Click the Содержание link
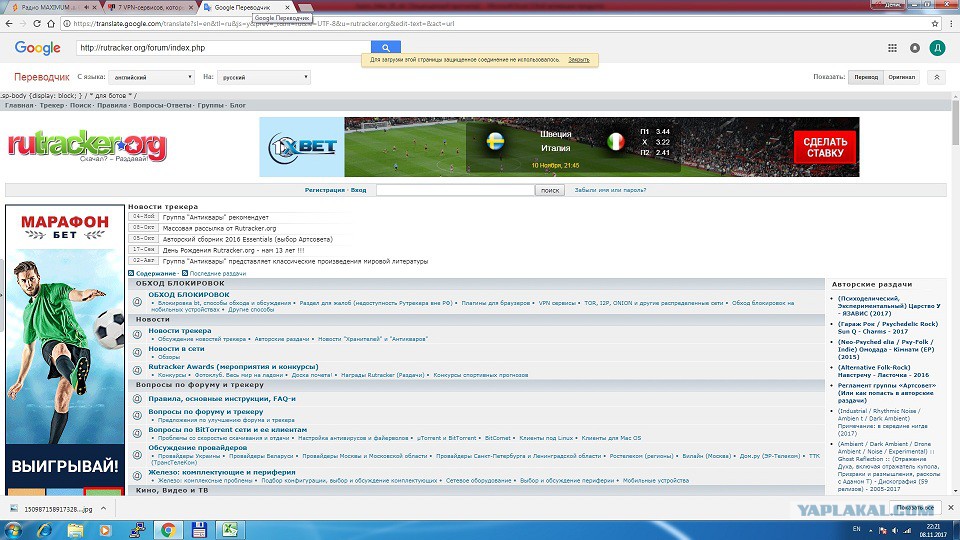This screenshot has height=540, width=960. tap(156, 274)
